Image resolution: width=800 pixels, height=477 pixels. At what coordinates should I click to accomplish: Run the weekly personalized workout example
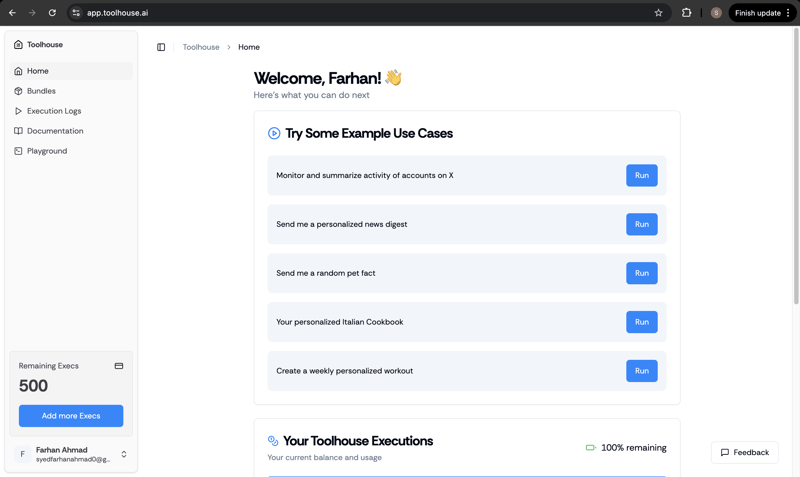coord(641,371)
